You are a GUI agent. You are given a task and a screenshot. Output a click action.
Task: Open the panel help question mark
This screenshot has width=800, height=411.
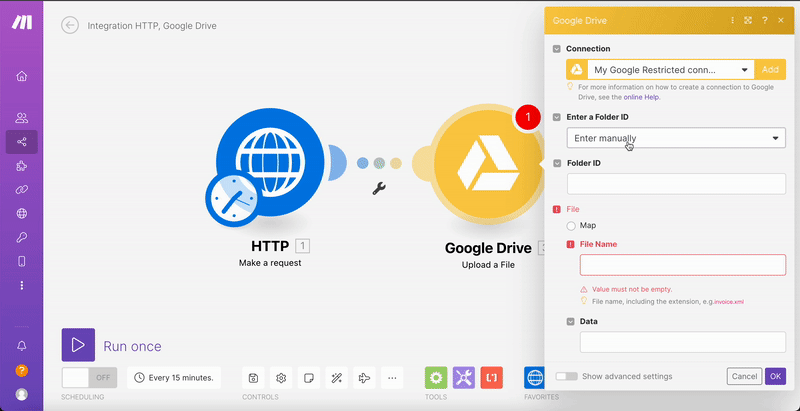pos(764,20)
